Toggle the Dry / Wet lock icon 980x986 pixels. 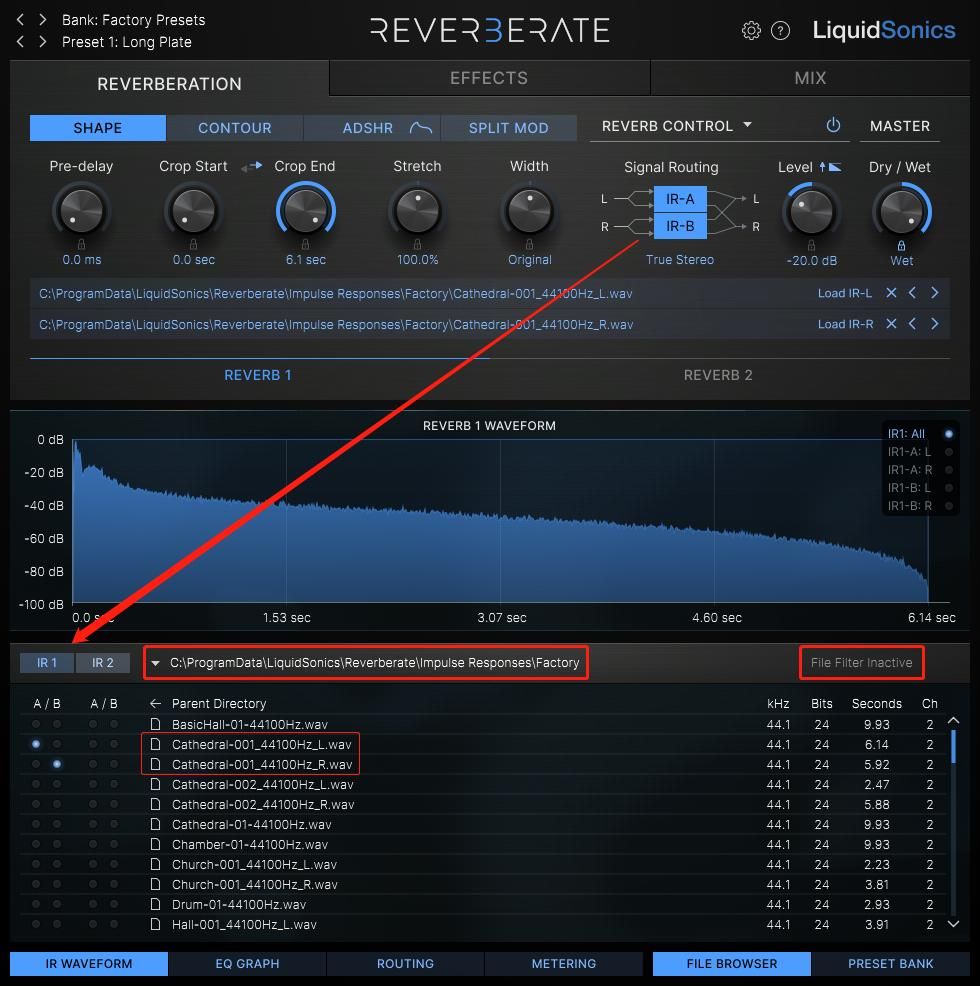901,245
